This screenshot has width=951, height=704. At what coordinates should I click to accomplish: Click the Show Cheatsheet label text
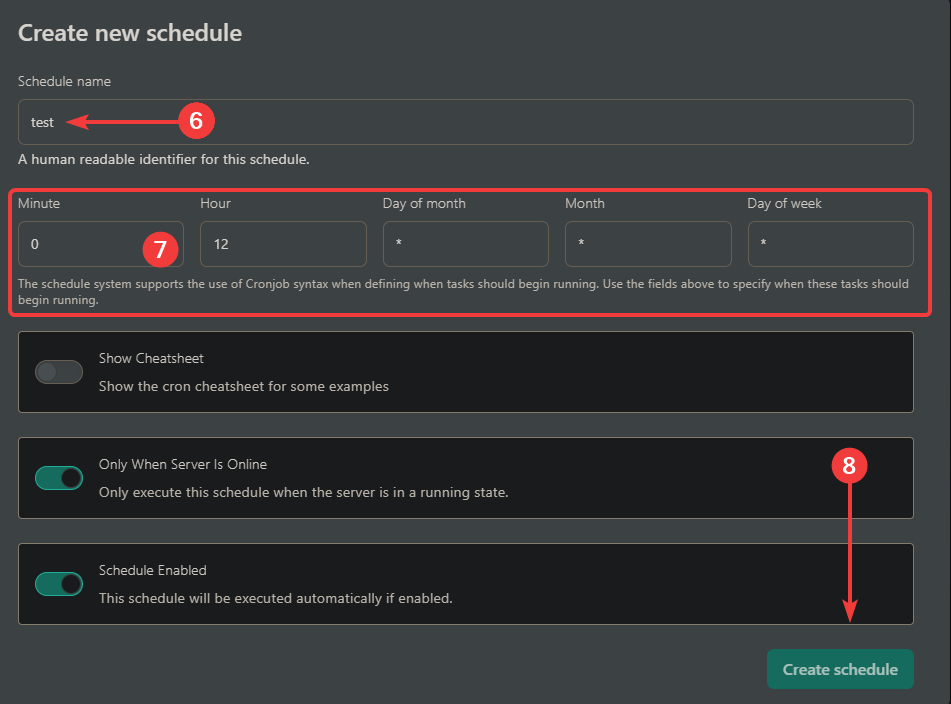click(x=151, y=358)
